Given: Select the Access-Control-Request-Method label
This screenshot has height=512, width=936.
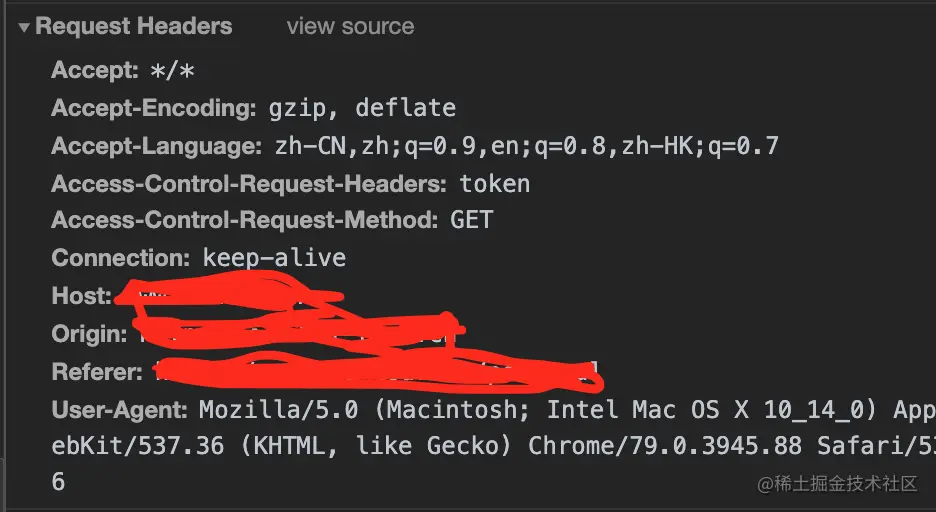Looking at the screenshot, I should coord(245,220).
